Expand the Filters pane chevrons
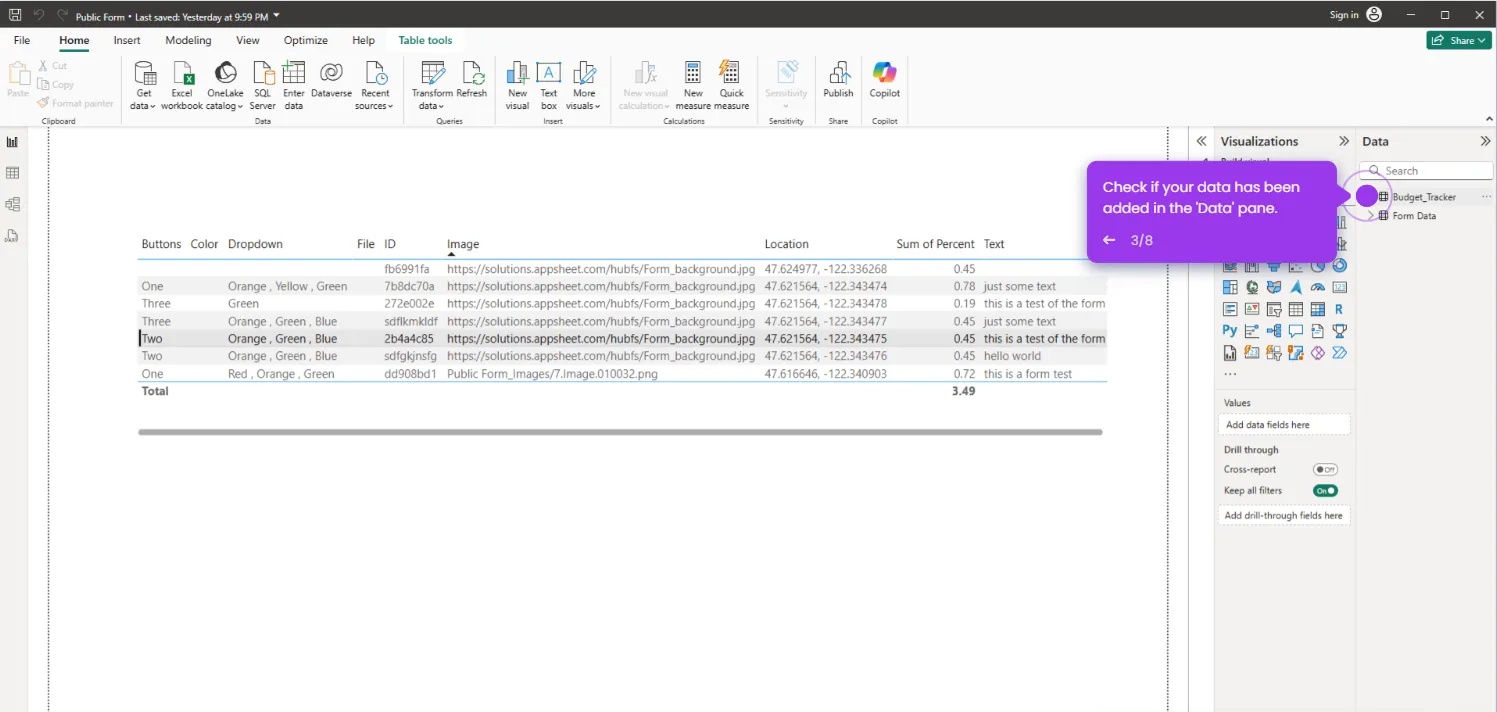 (x=1201, y=141)
